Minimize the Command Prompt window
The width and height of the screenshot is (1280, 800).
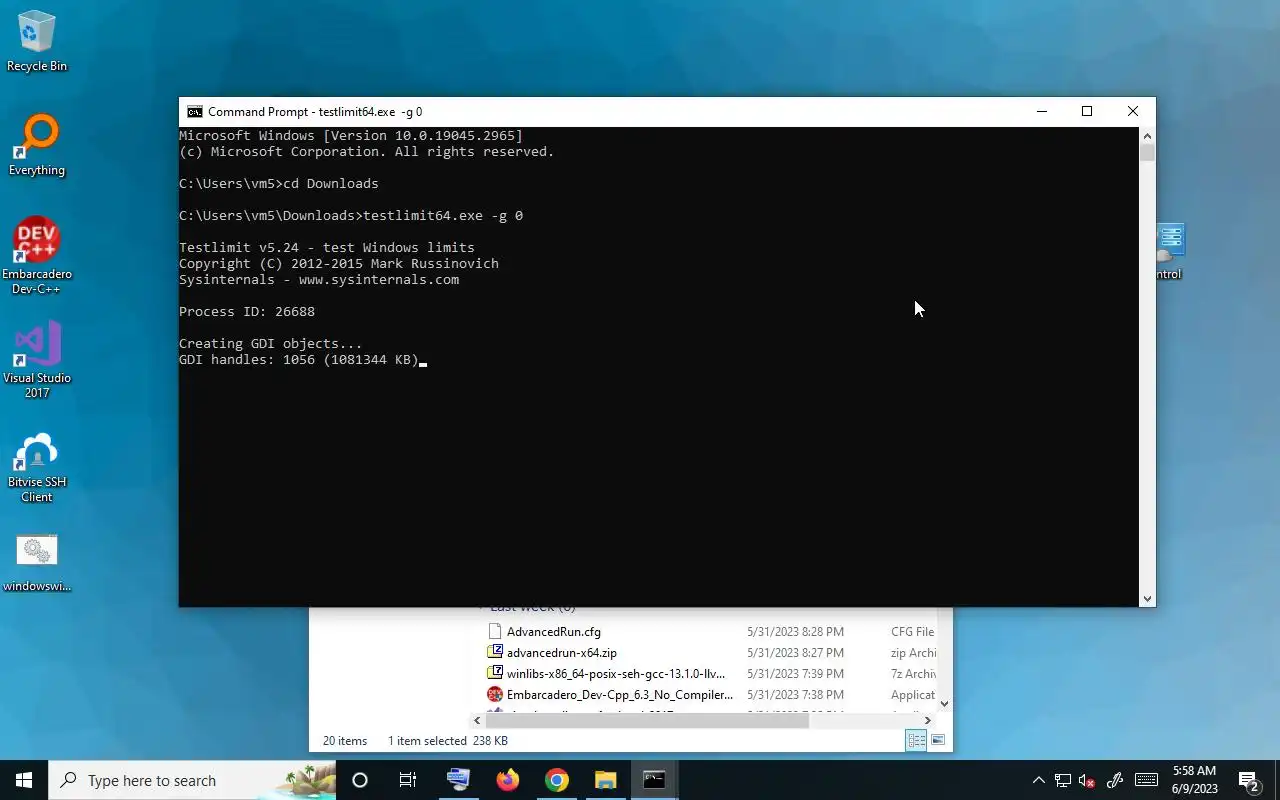[1042, 112]
